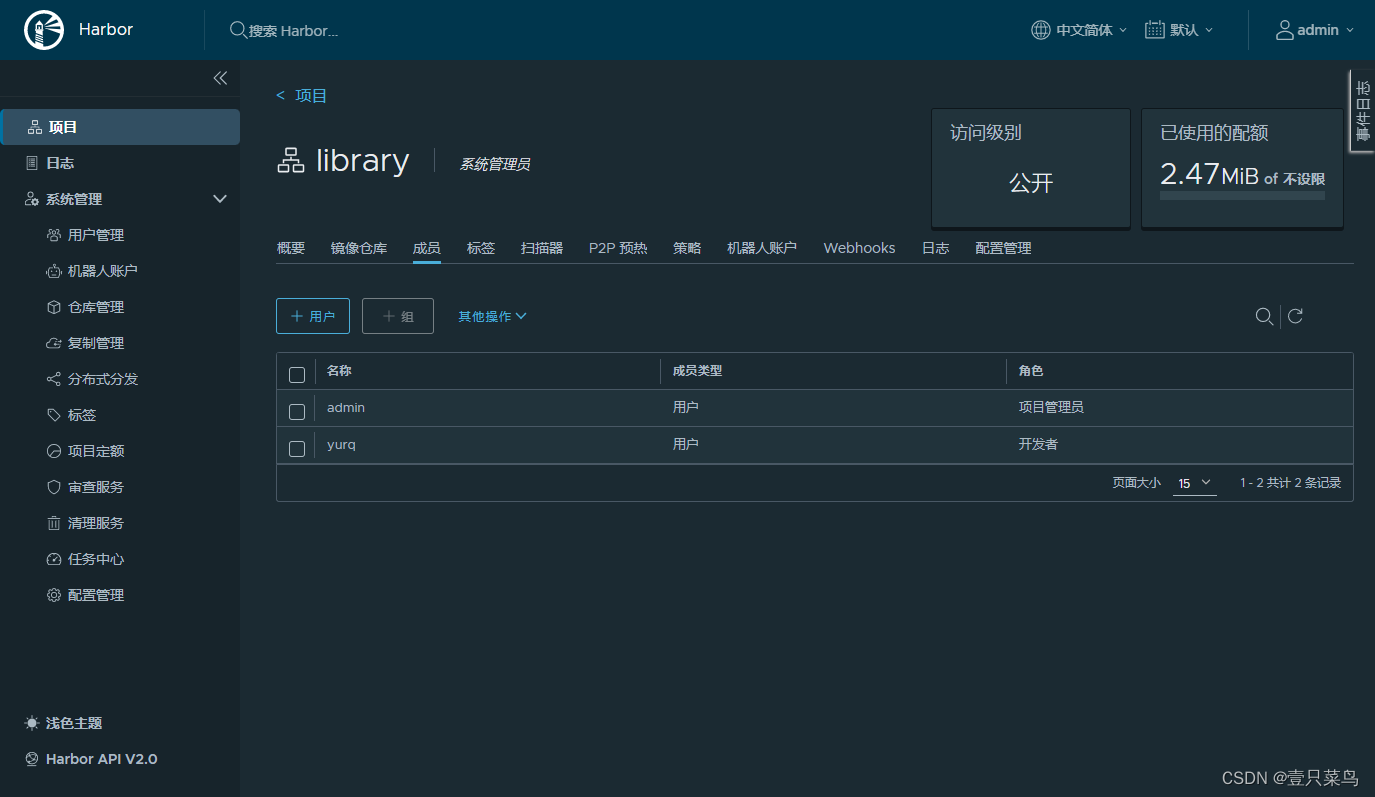1375x797 pixels.
Task: Switch to the 概要 tab
Action: click(x=291, y=248)
